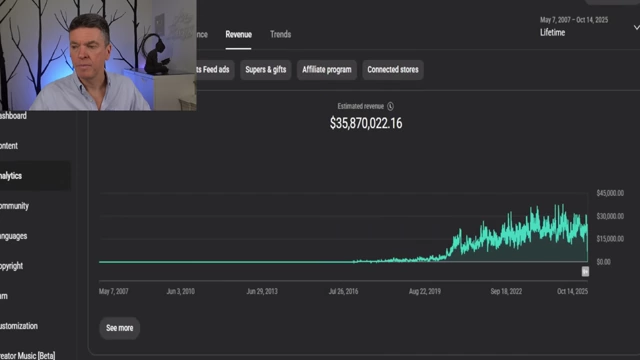
Task: Switch to the Trends tab
Action: coord(280,35)
